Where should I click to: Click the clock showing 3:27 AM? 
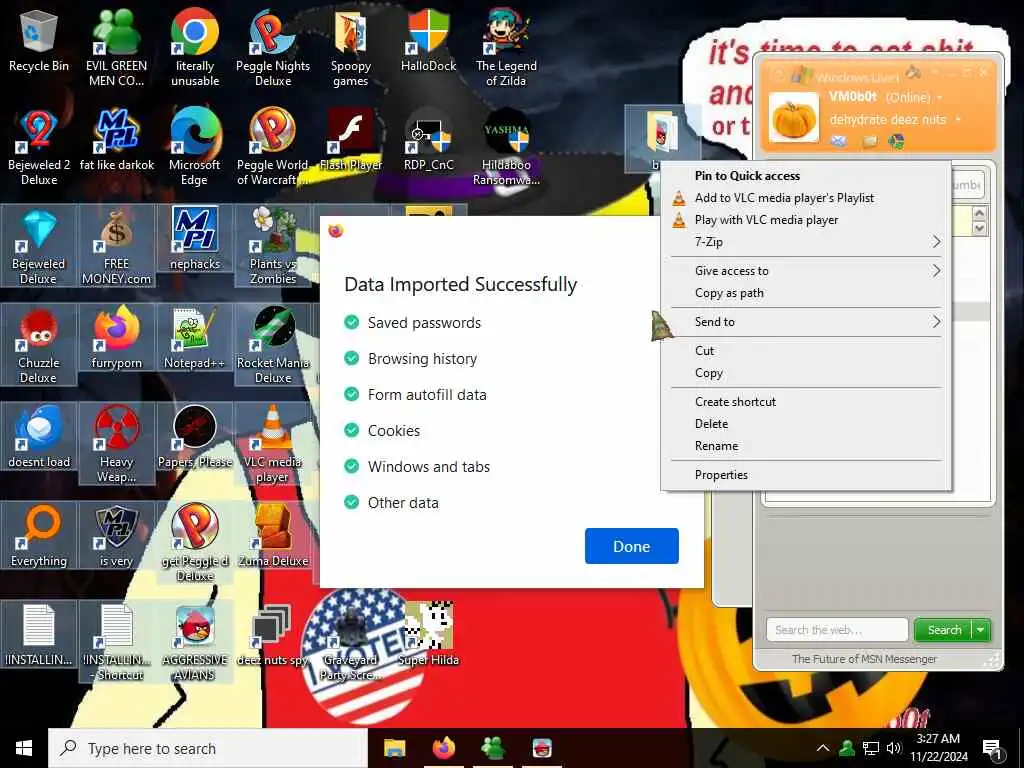pyautogui.click(x=938, y=748)
